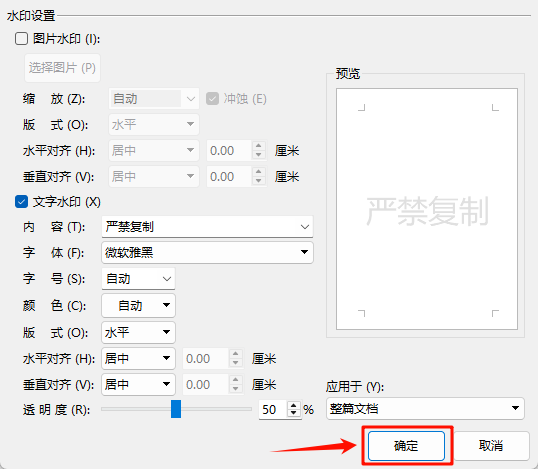Decrease transparency with the down arrow
This screenshot has width=538, height=469.
pos(294,413)
